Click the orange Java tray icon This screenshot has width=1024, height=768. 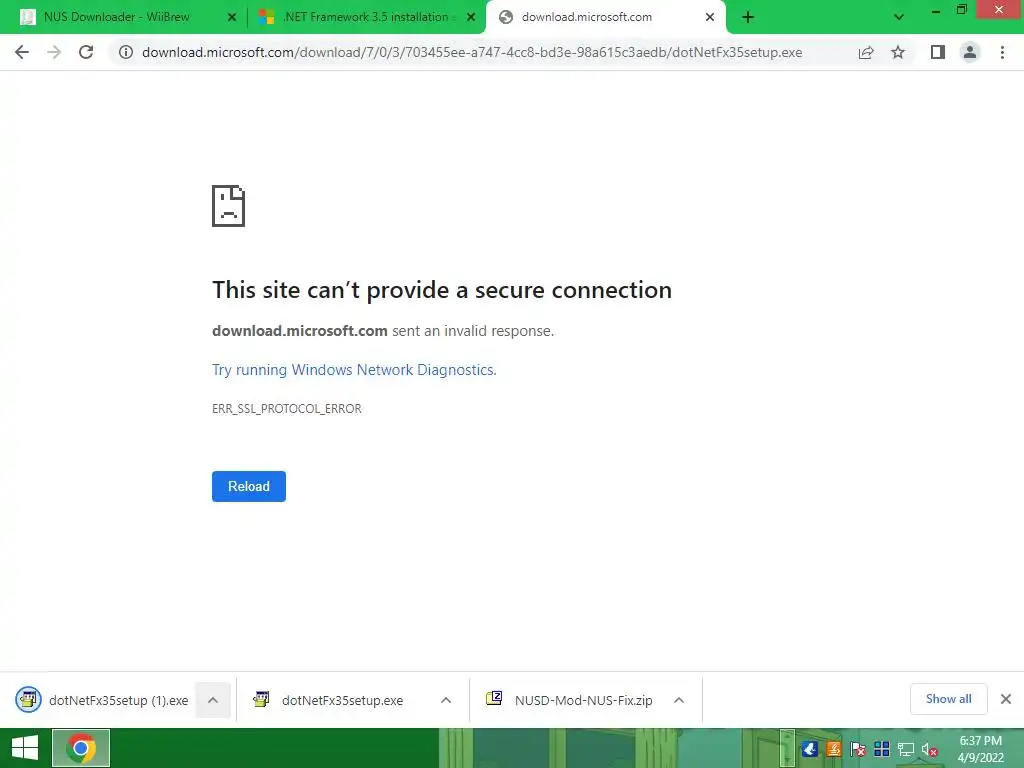[x=834, y=749]
